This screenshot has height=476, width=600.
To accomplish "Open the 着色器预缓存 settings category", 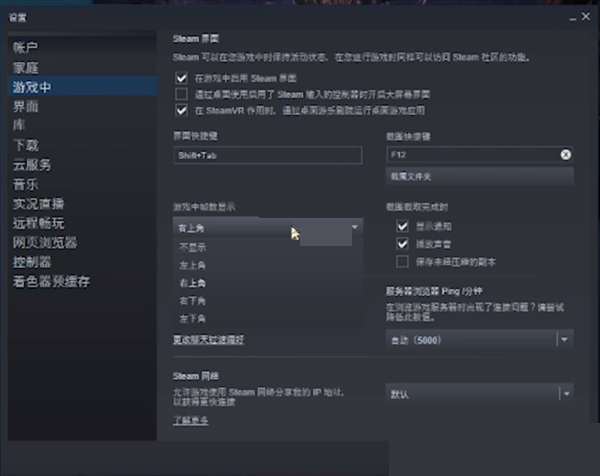I will pos(51,282).
